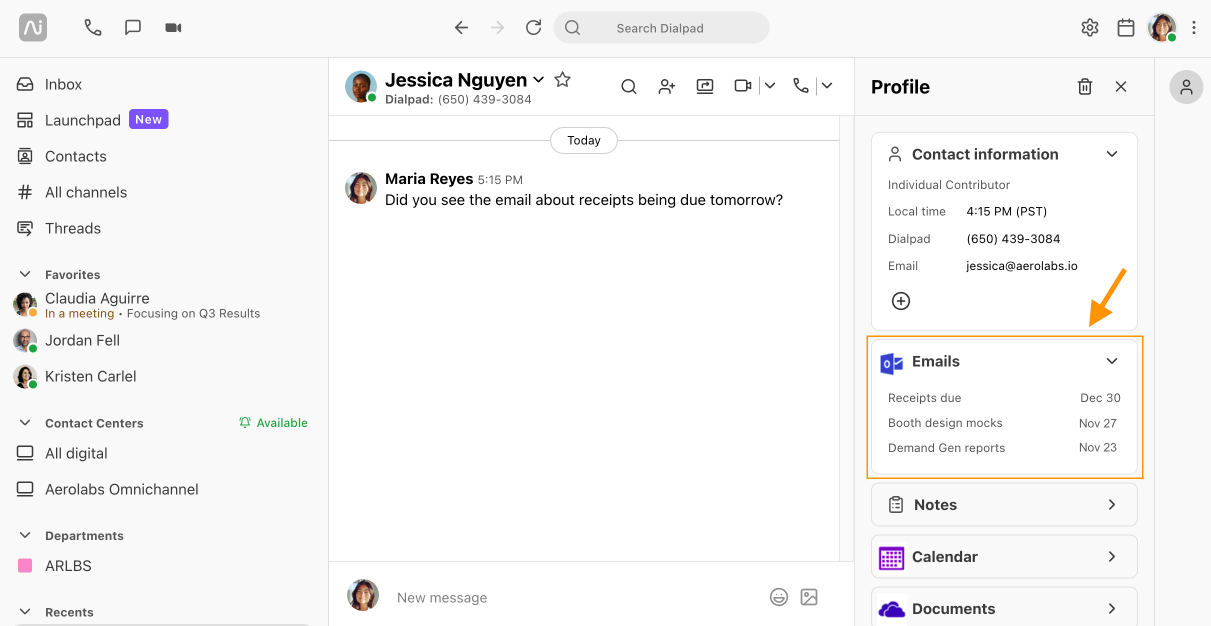The height and width of the screenshot is (626, 1211).
Task: Close the Profile panel
Action: pos(1121,87)
